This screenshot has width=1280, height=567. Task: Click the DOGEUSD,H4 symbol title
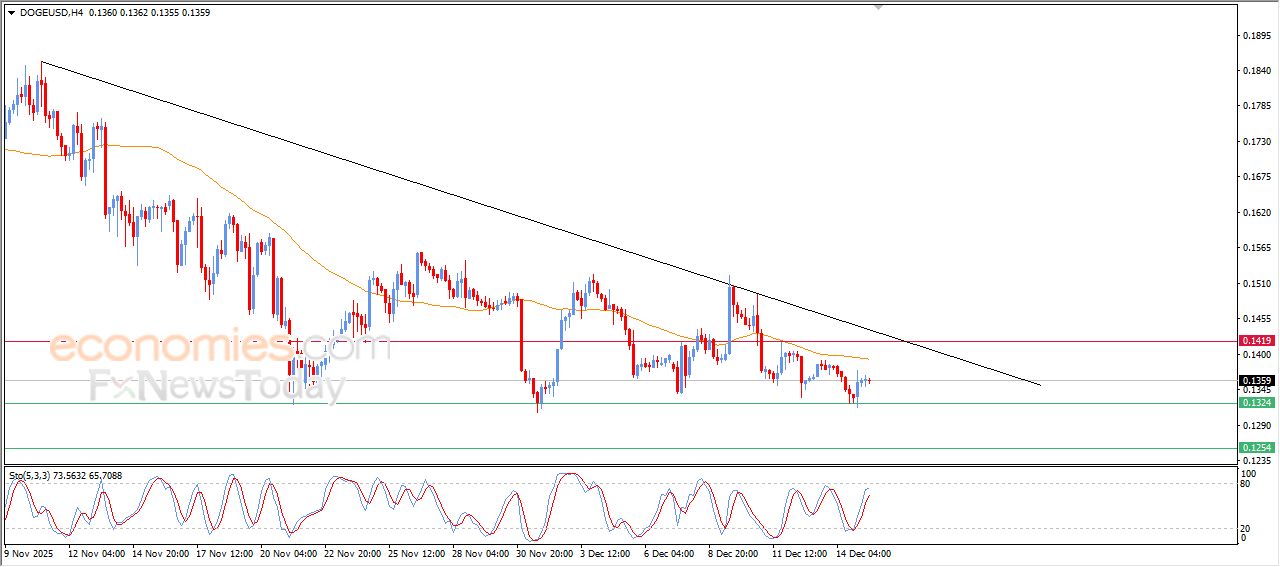pos(51,13)
